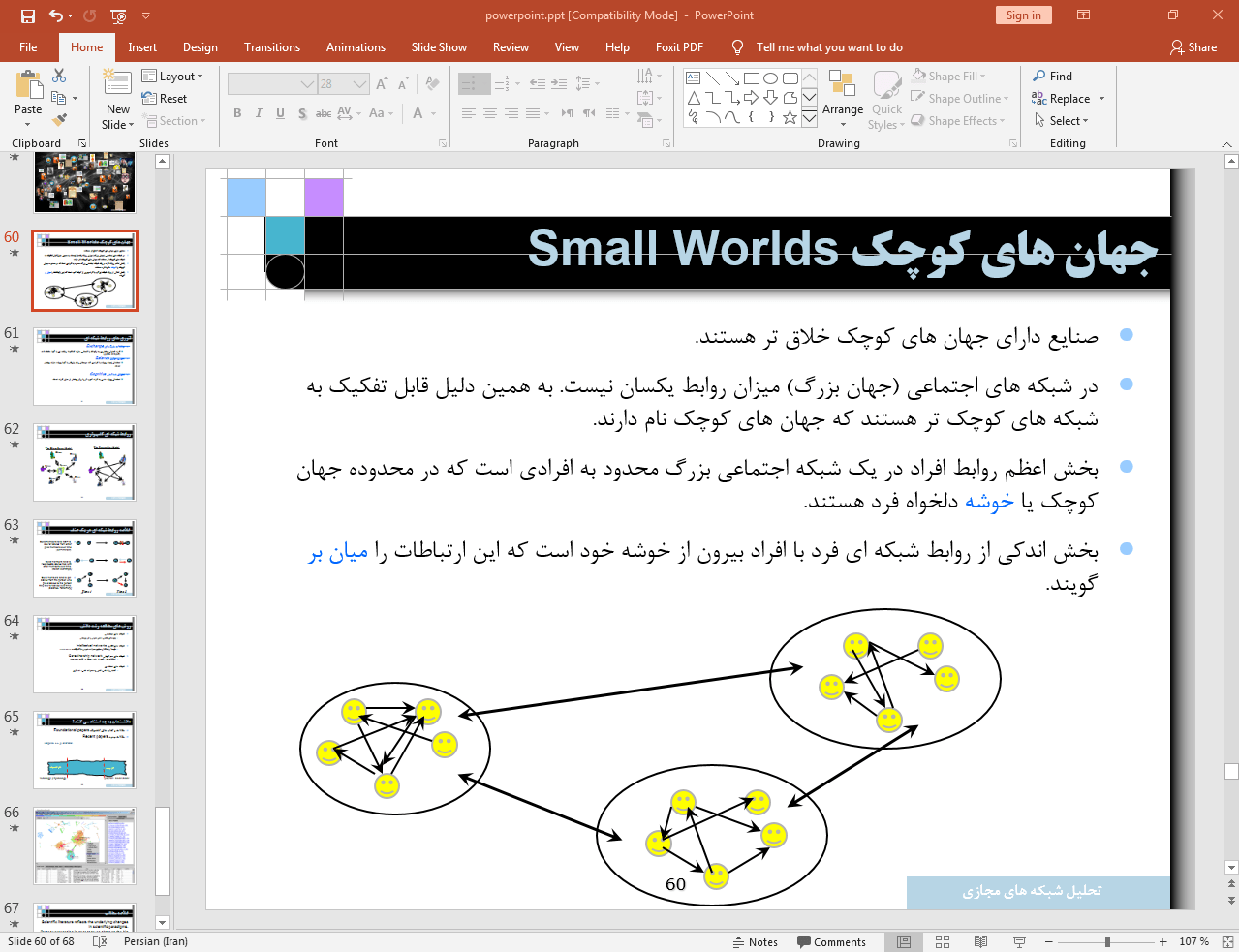This screenshot has width=1239, height=952.
Task: Toggle Underline formatting
Action: 280,113
